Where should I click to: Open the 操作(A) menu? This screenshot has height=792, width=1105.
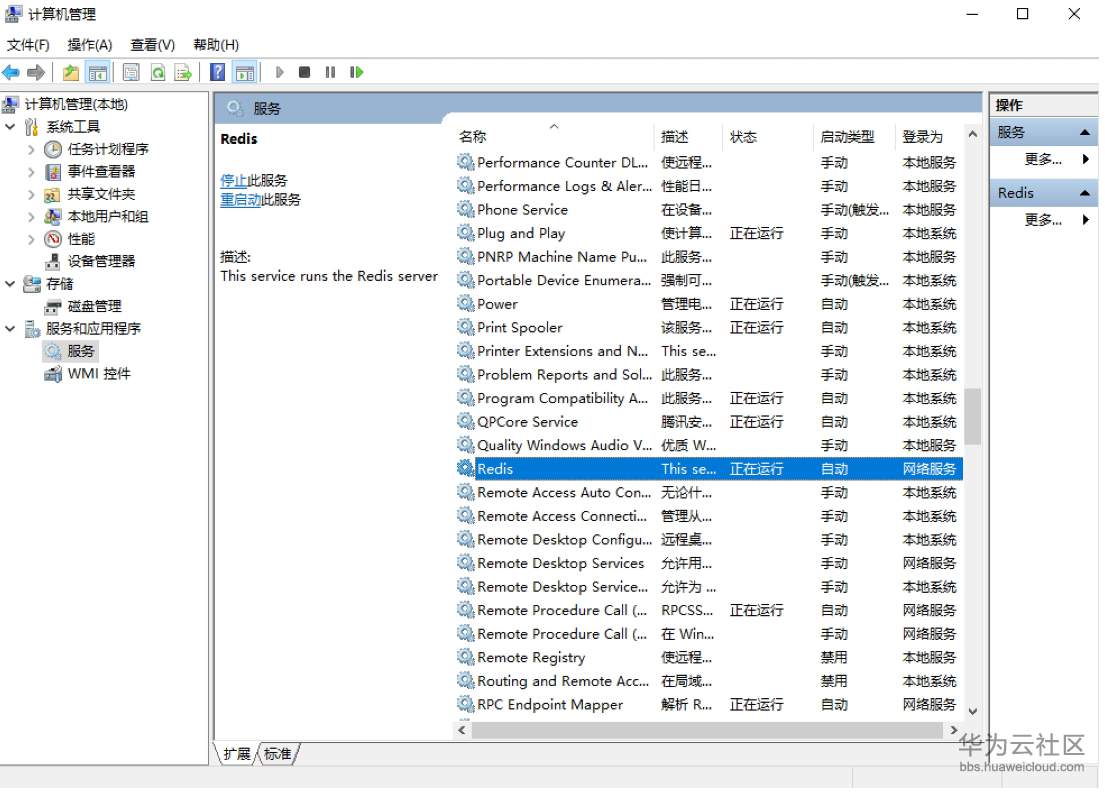tap(89, 45)
